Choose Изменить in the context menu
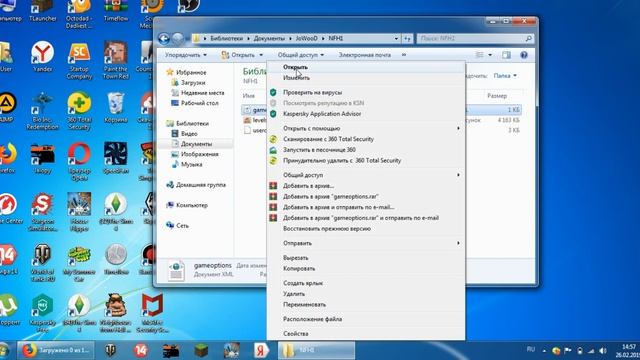The height and width of the screenshot is (360, 640). click(296, 78)
